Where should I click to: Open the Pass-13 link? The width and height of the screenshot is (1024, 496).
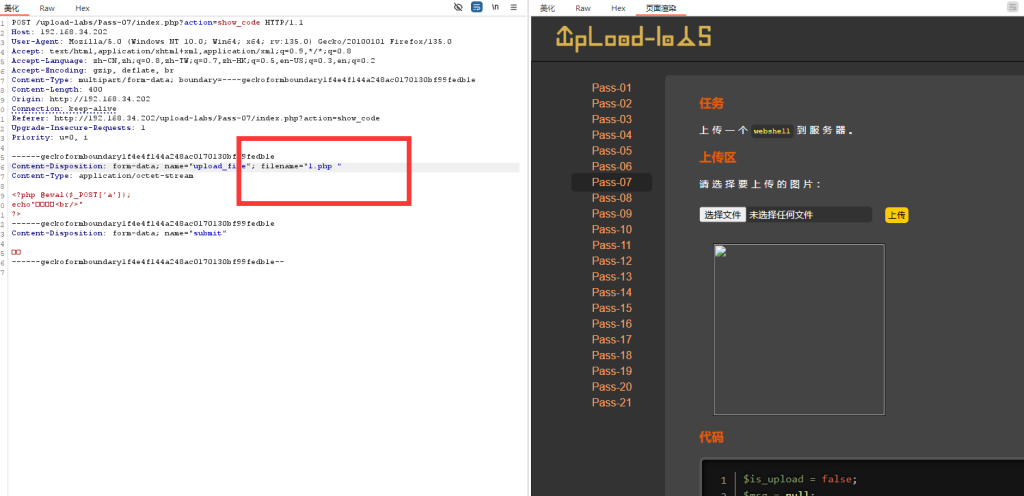click(611, 277)
